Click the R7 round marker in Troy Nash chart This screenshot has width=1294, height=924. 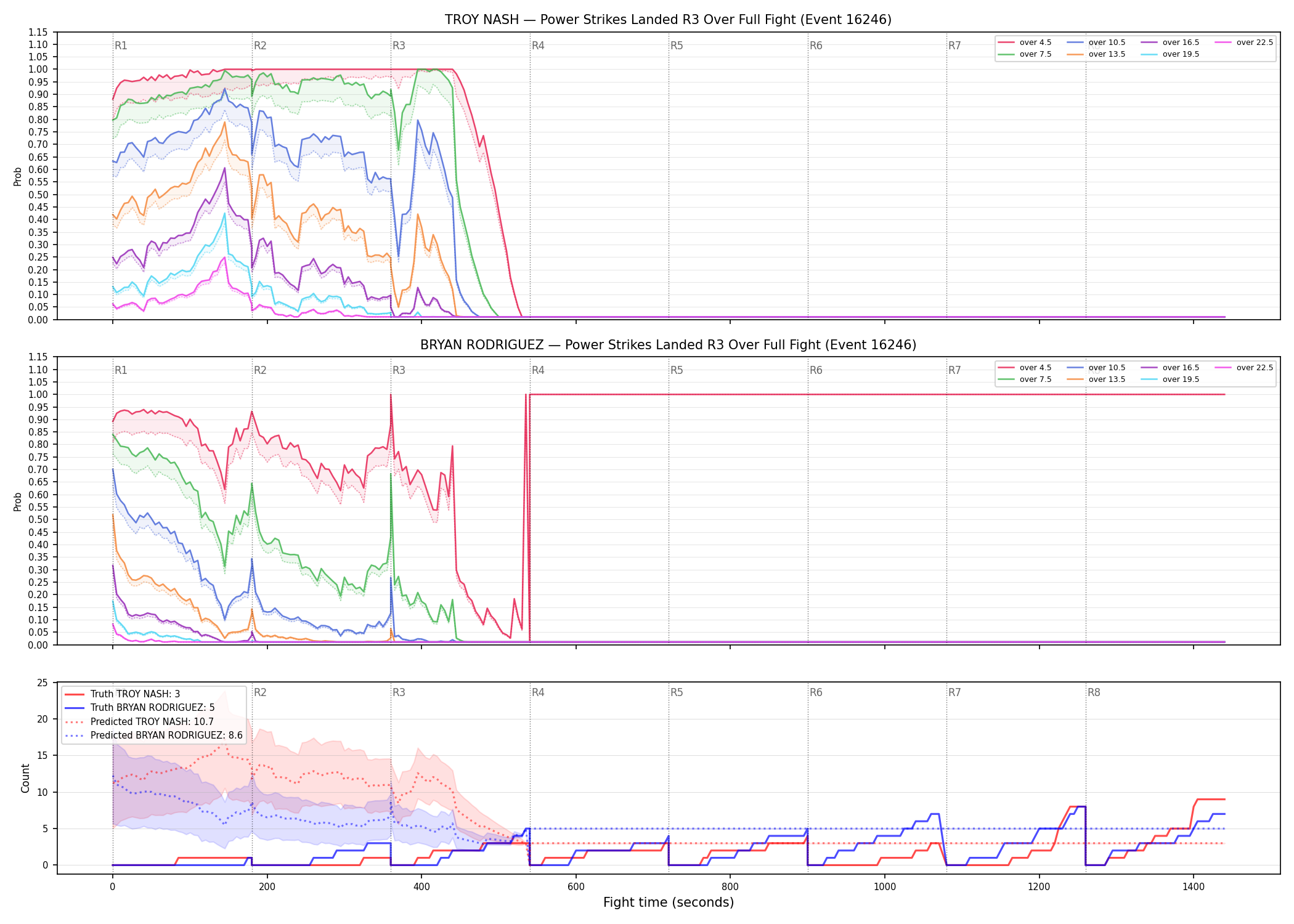click(954, 46)
